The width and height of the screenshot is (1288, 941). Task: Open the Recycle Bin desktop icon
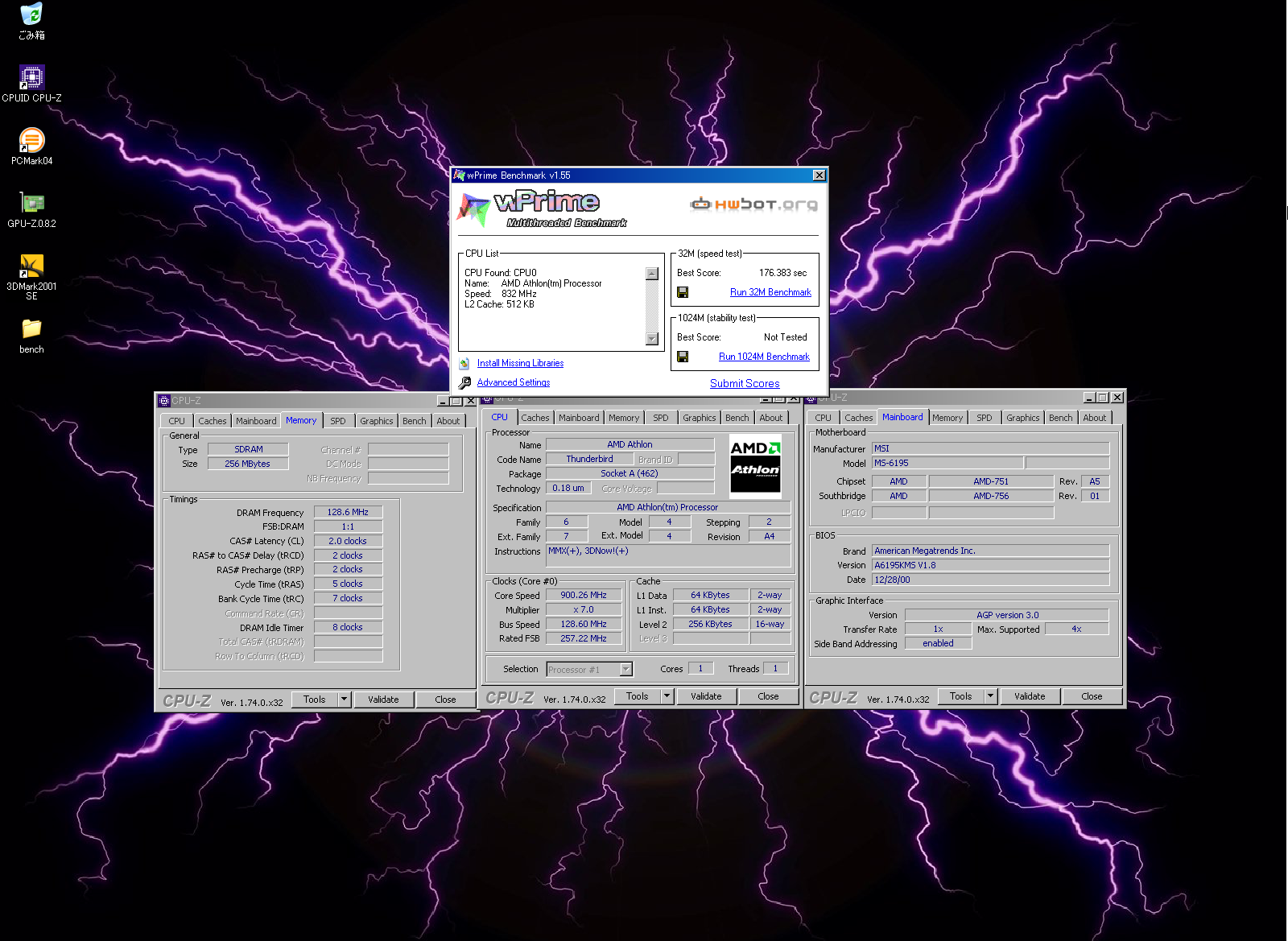click(31, 21)
